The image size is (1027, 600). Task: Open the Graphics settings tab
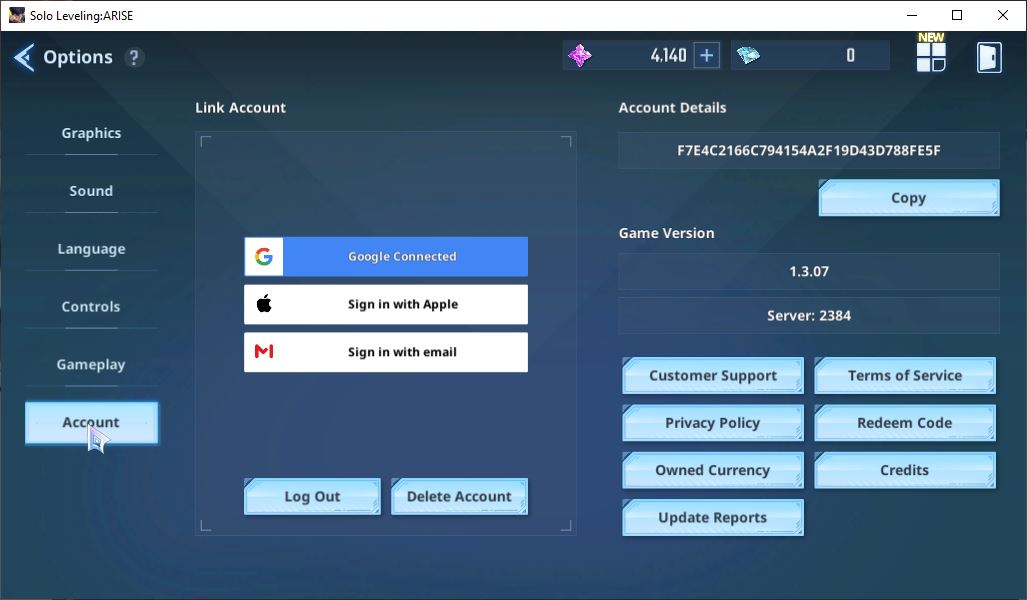91,133
